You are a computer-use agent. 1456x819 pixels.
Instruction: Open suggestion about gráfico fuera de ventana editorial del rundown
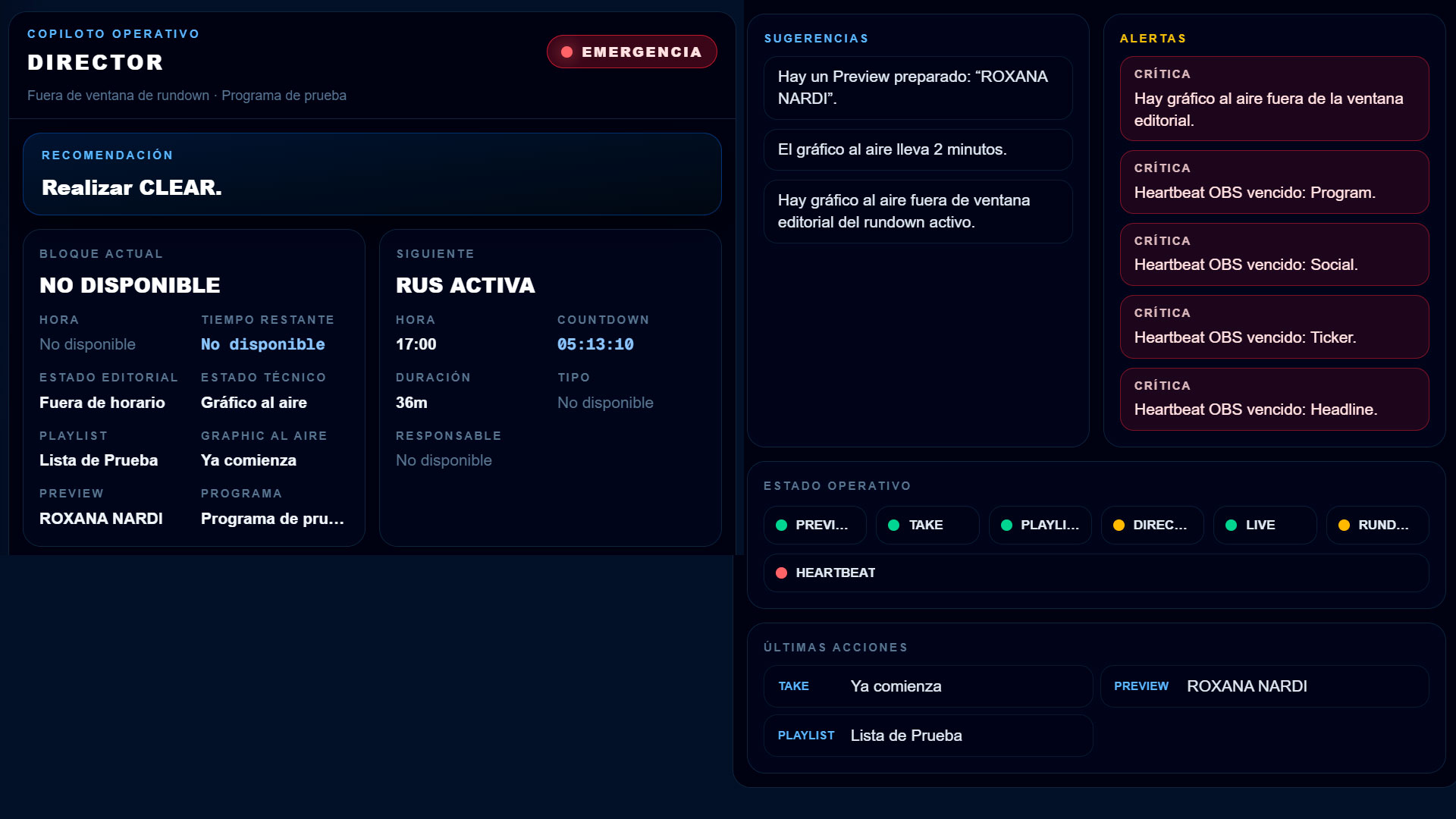click(x=918, y=211)
